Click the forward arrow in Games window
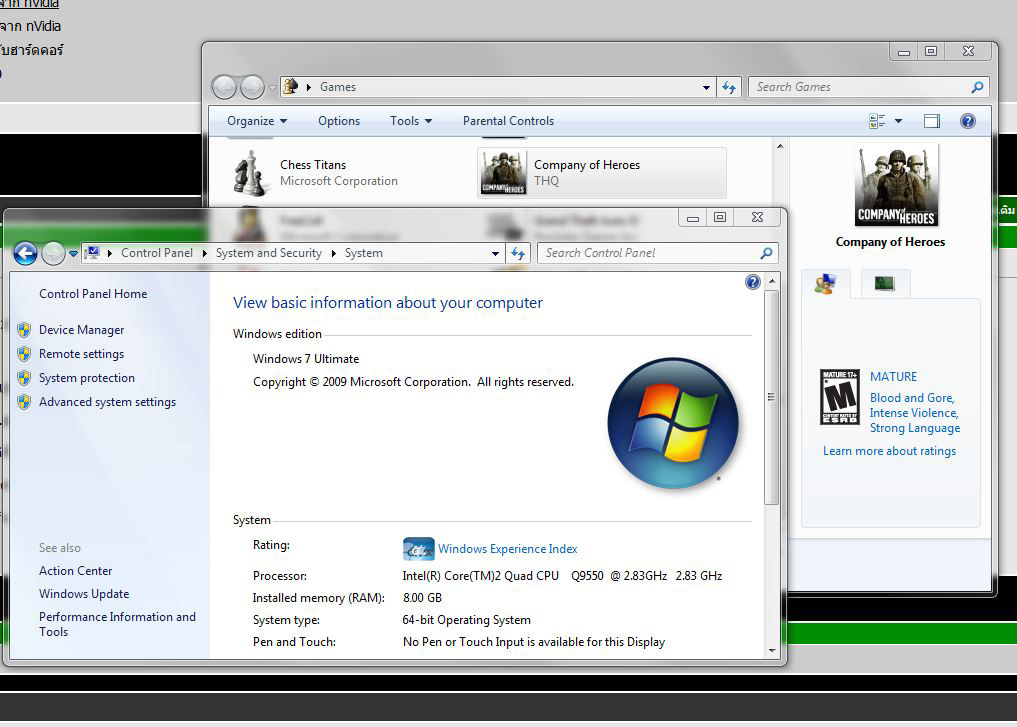 (252, 88)
